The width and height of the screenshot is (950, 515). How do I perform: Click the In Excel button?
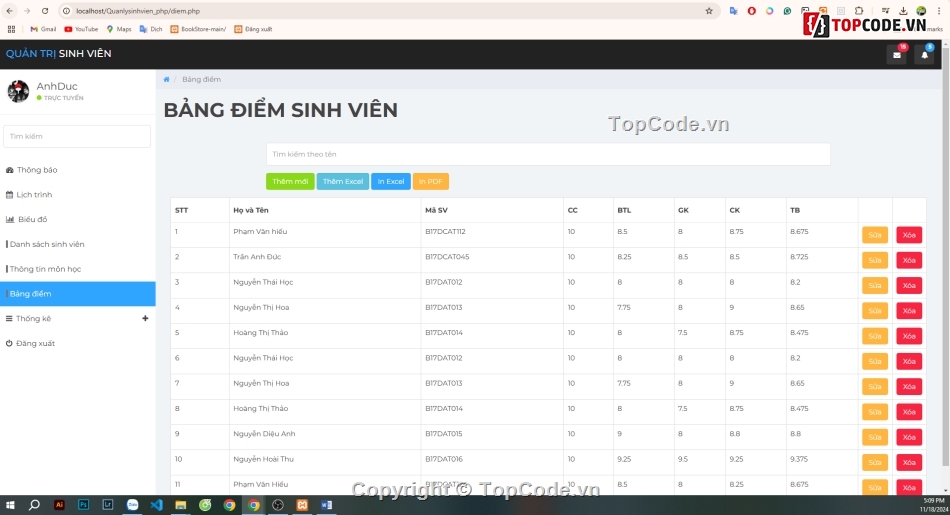tap(391, 181)
